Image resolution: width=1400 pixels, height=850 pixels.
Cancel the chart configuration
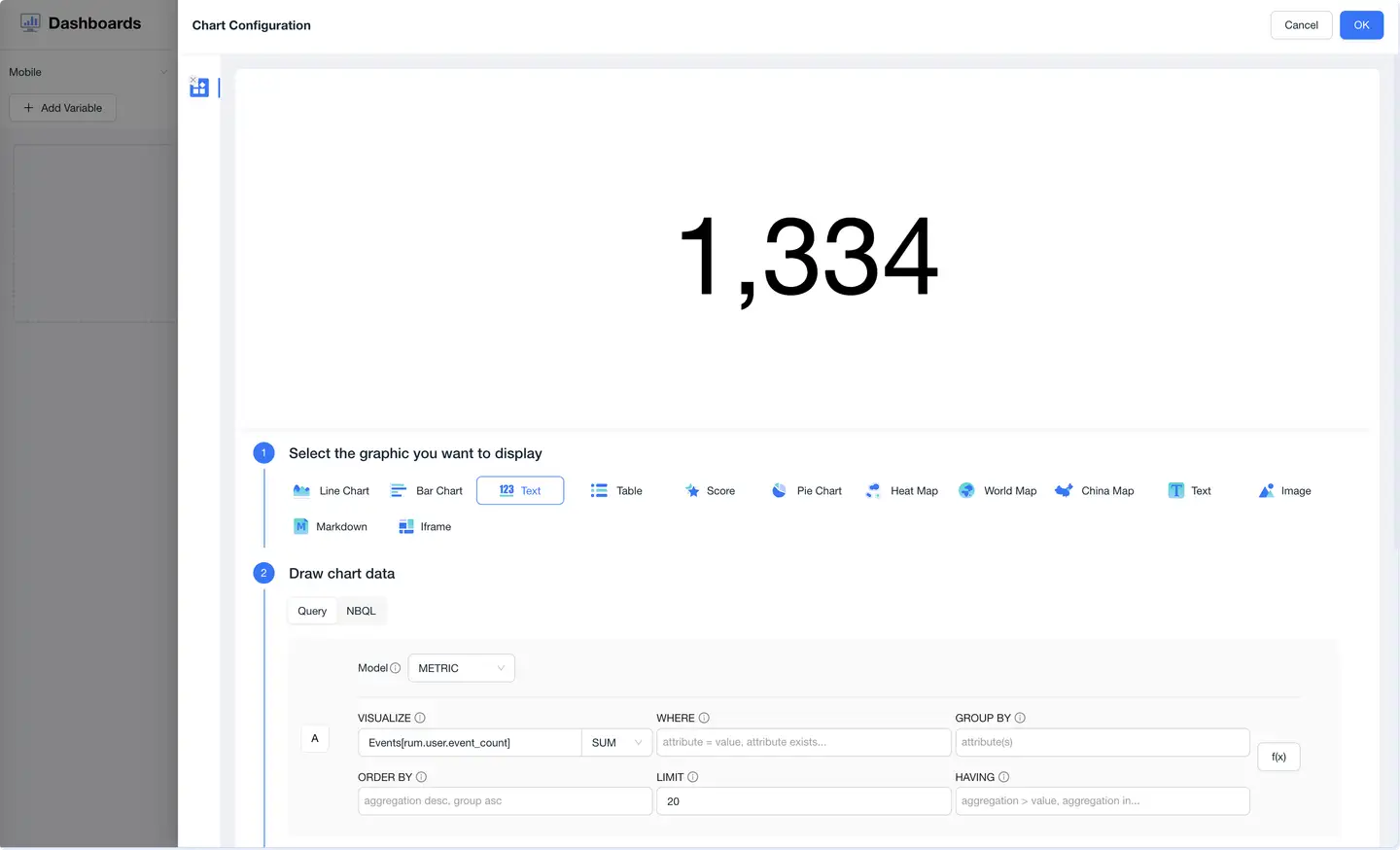1300,25
